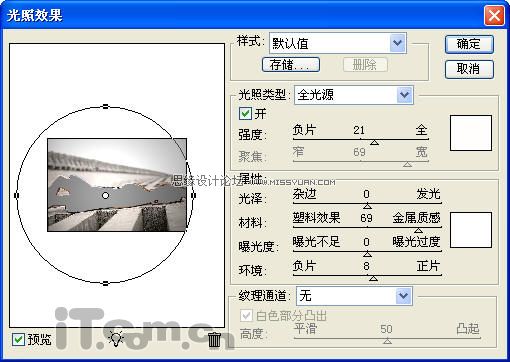
Task: Click the preview image thumbnail
Action: (x=117, y=185)
